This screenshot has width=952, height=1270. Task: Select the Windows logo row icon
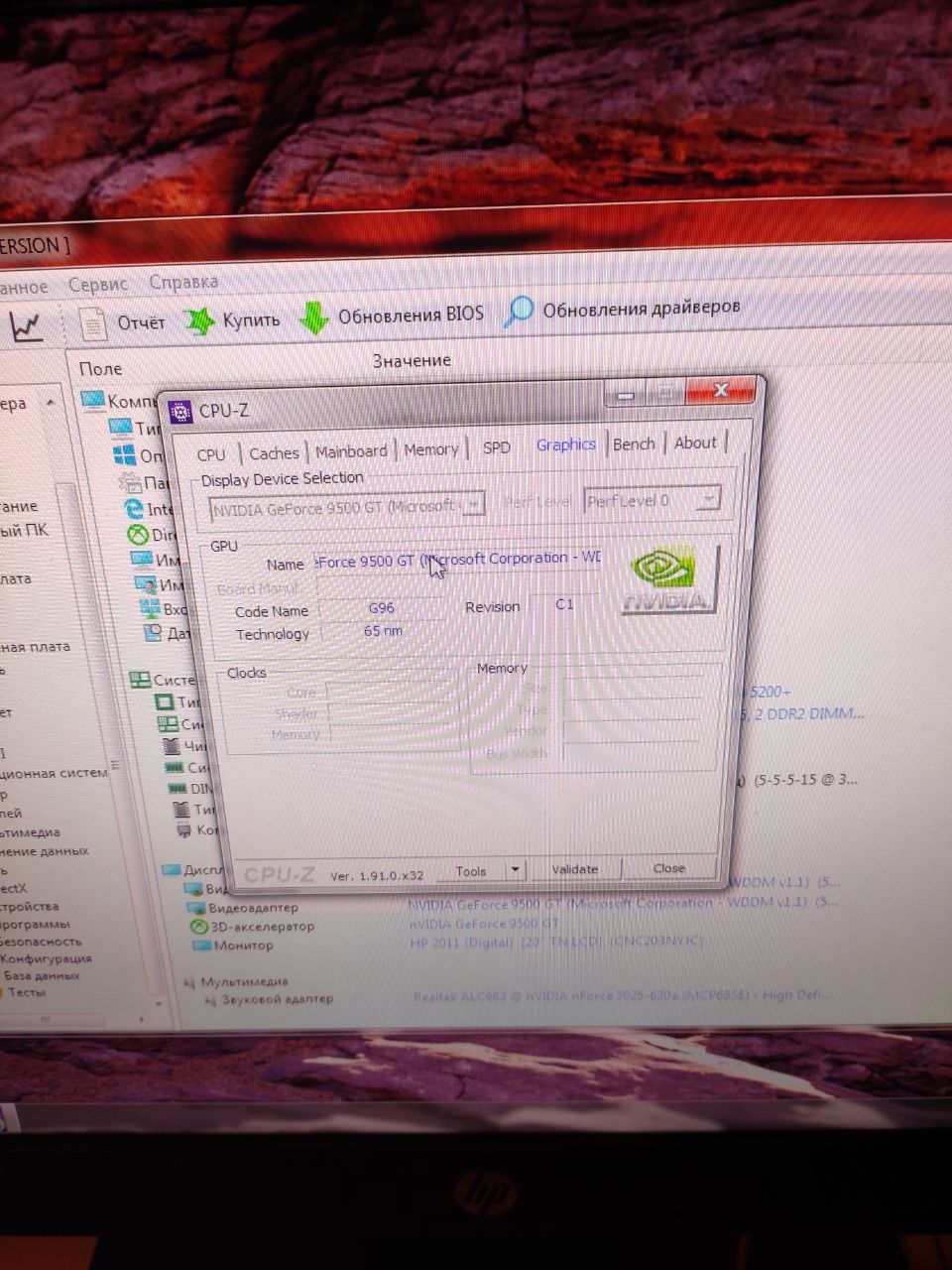[x=125, y=455]
